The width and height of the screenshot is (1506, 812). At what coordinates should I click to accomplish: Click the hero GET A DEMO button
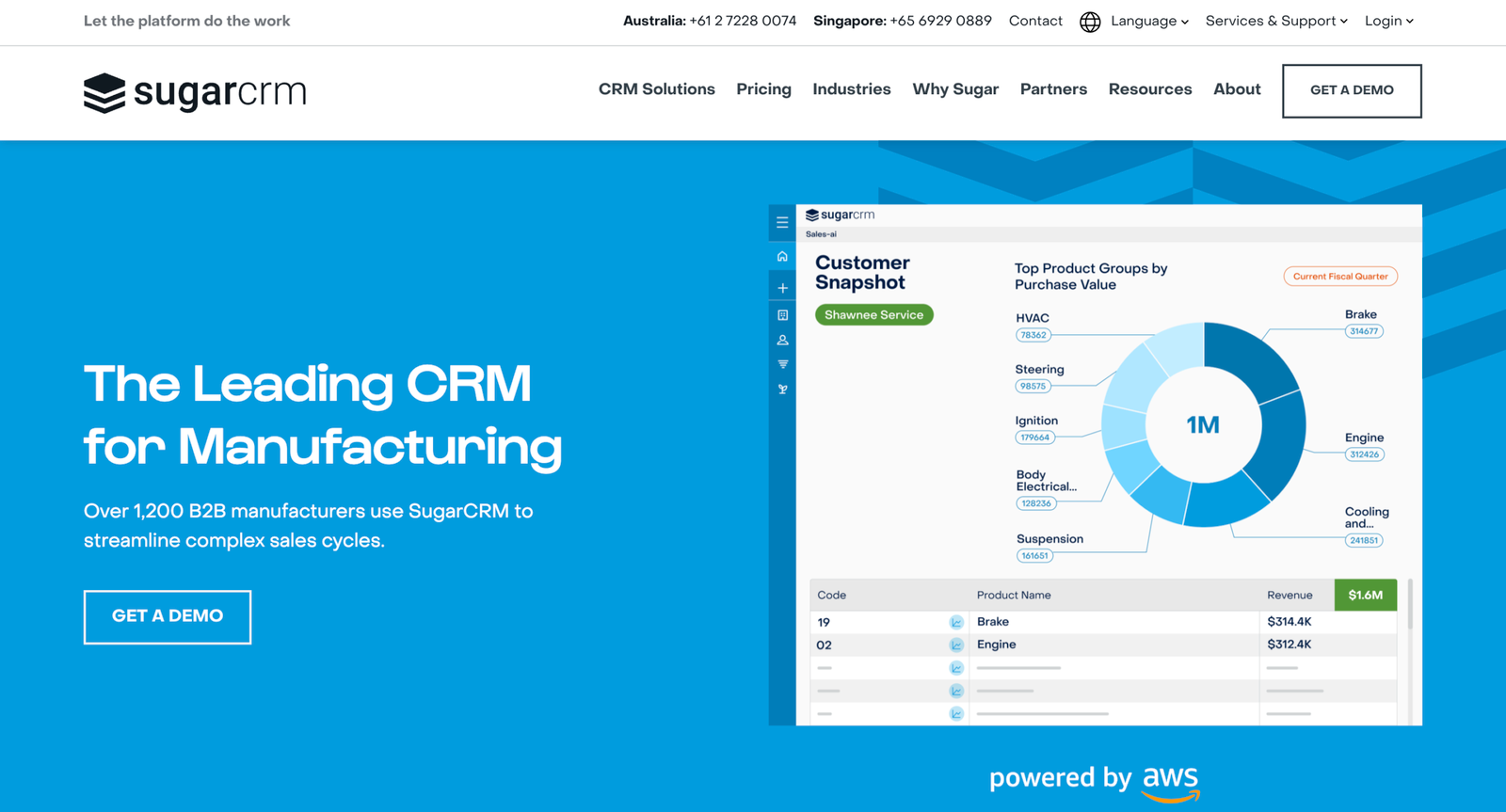[168, 617]
